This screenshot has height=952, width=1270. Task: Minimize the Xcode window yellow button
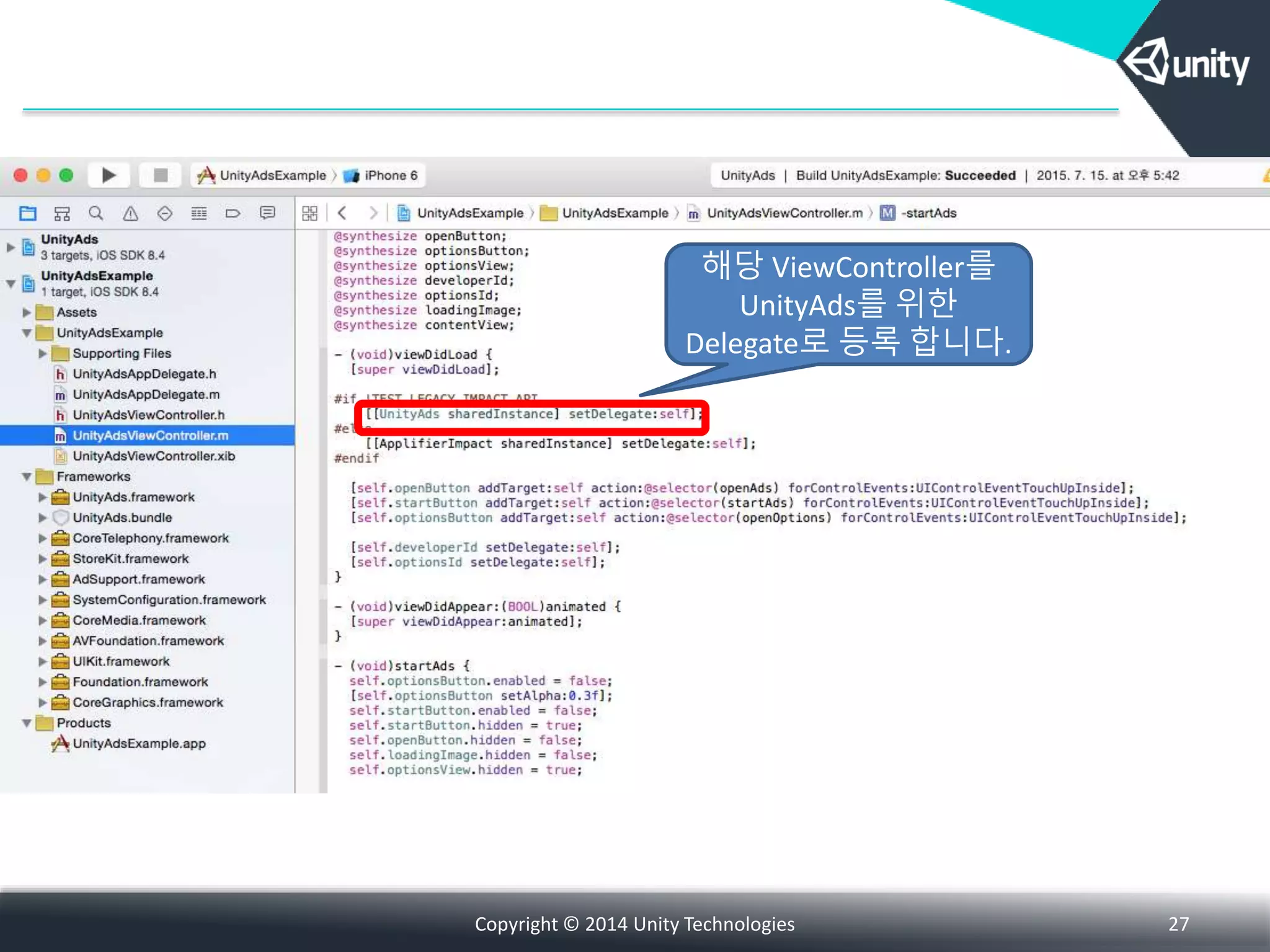coord(43,175)
